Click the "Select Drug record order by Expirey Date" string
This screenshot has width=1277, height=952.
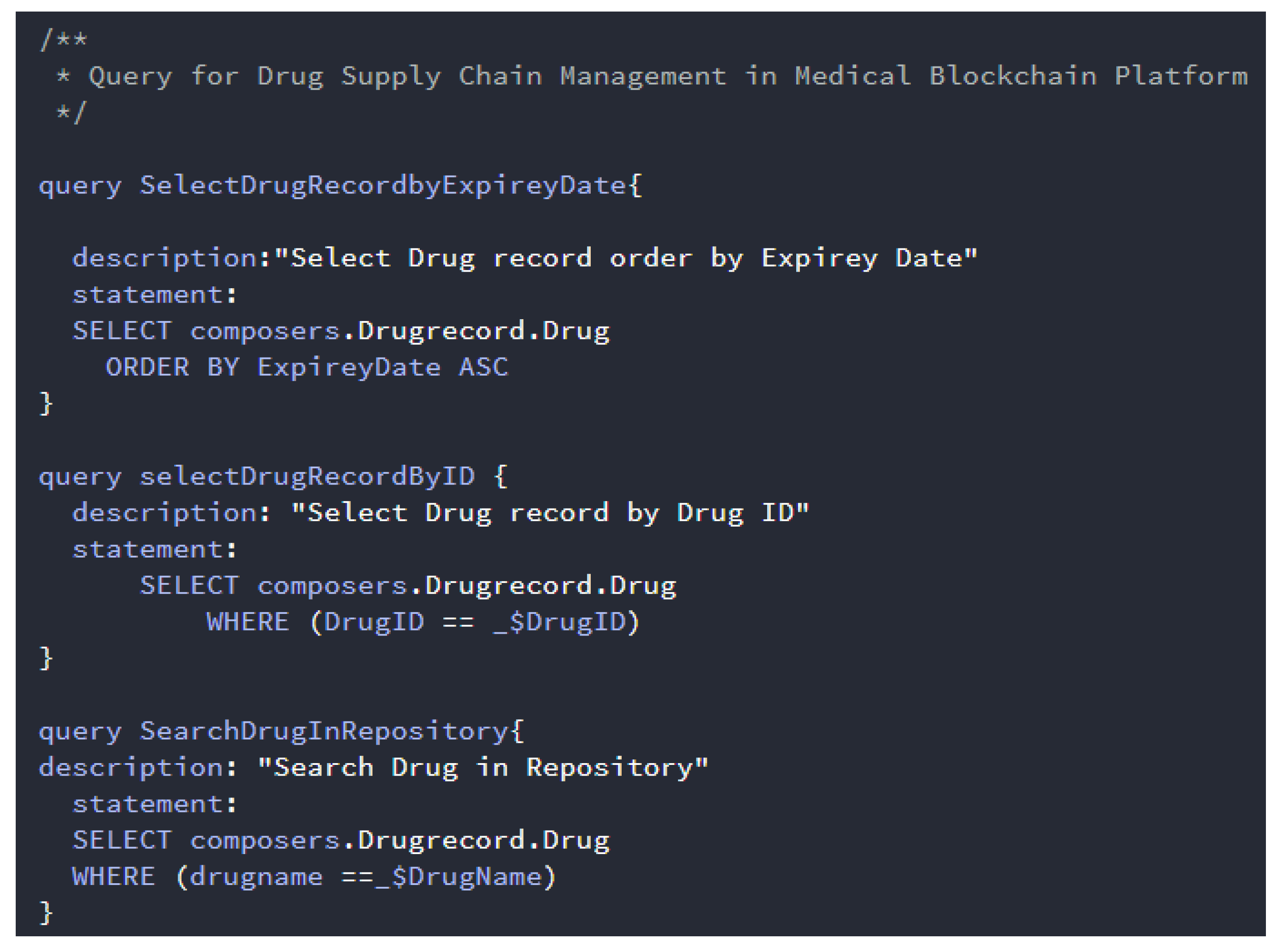[x=626, y=258]
